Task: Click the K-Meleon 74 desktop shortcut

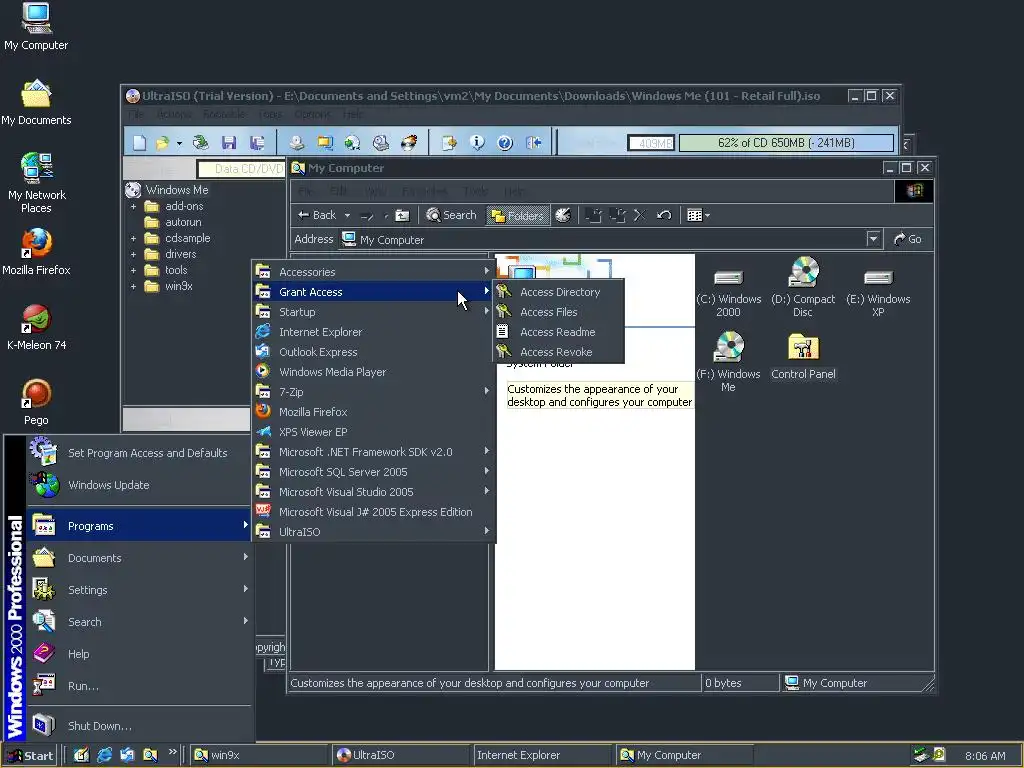Action: click(36, 327)
